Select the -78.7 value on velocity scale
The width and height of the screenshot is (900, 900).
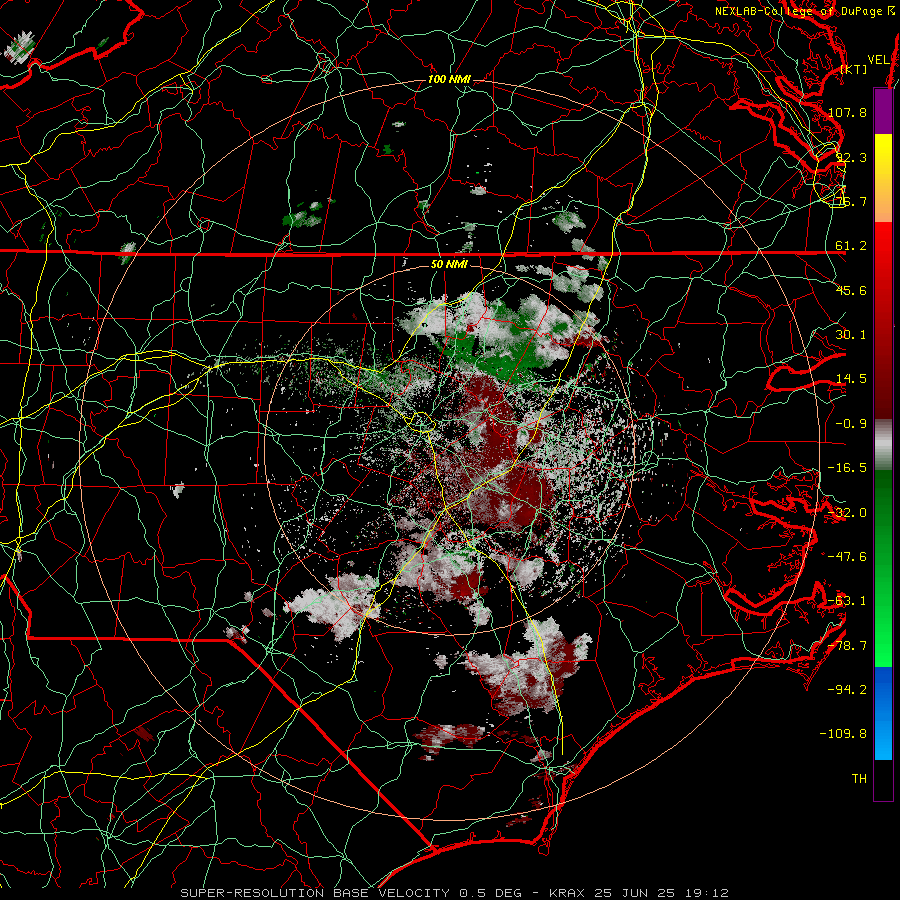click(x=847, y=646)
